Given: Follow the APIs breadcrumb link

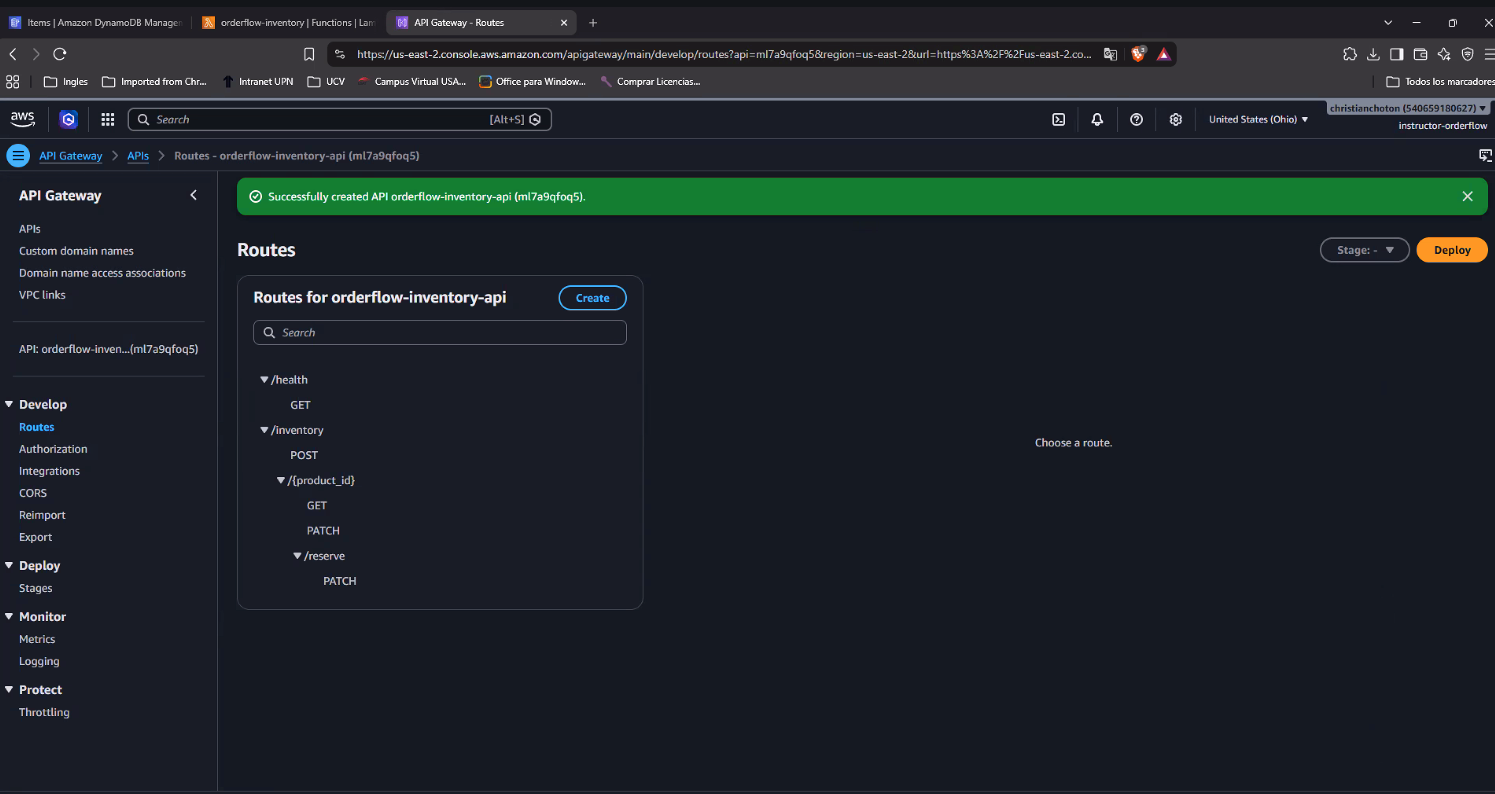Looking at the screenshot, I should (x=138, y=156).
